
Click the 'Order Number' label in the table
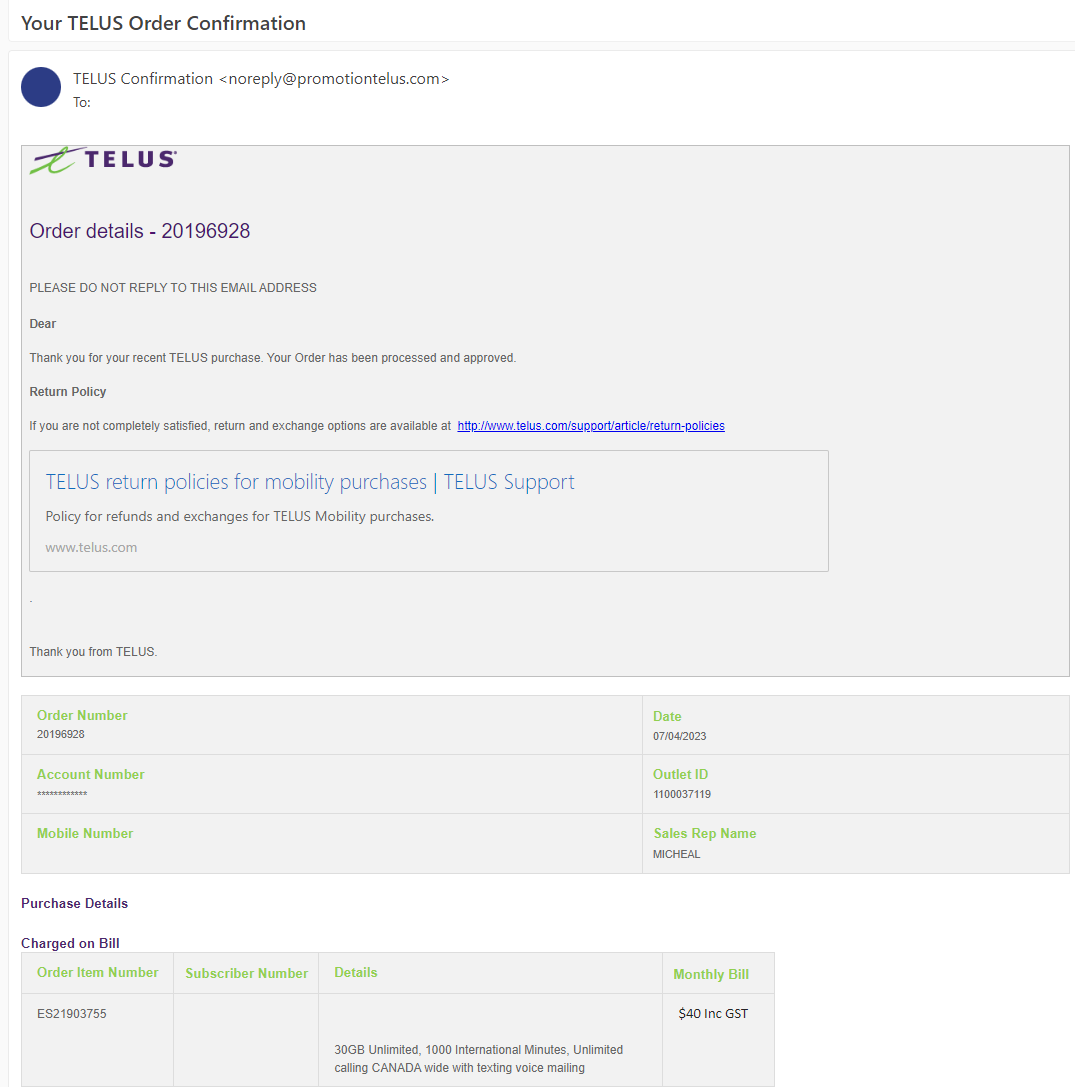(x=82, y=716)
